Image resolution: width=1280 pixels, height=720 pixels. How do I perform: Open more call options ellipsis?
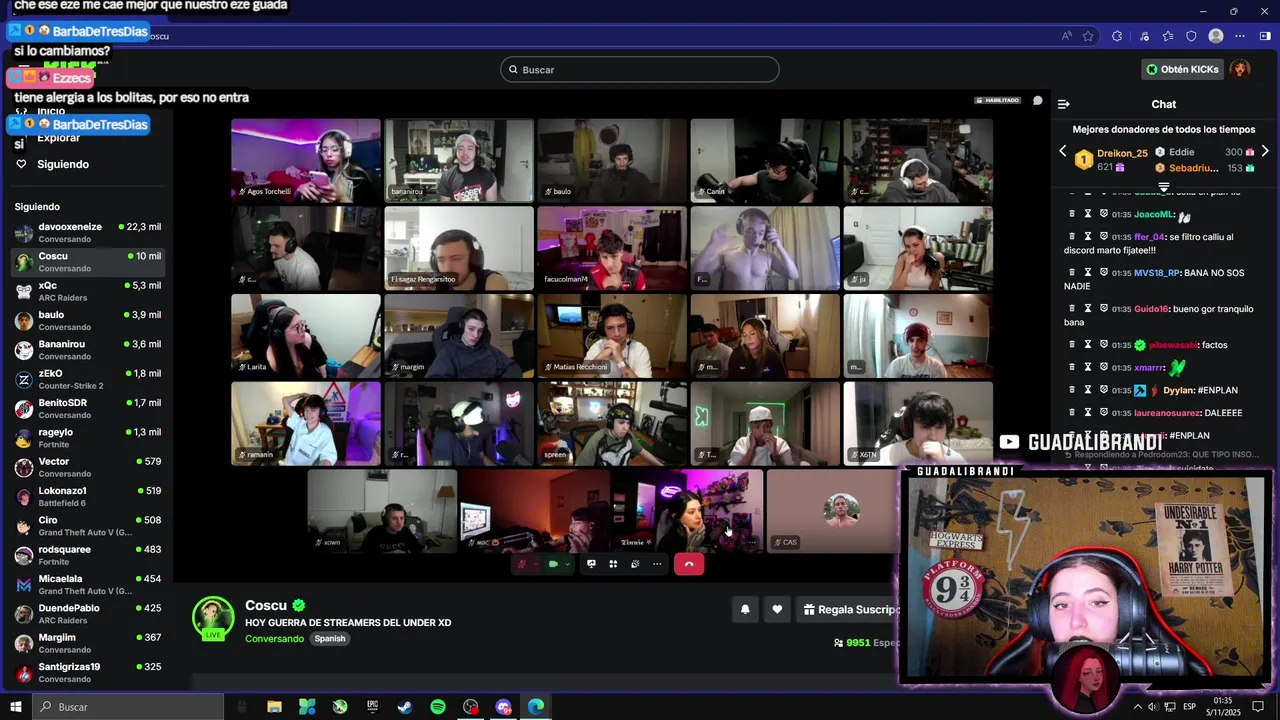point(657,564)
